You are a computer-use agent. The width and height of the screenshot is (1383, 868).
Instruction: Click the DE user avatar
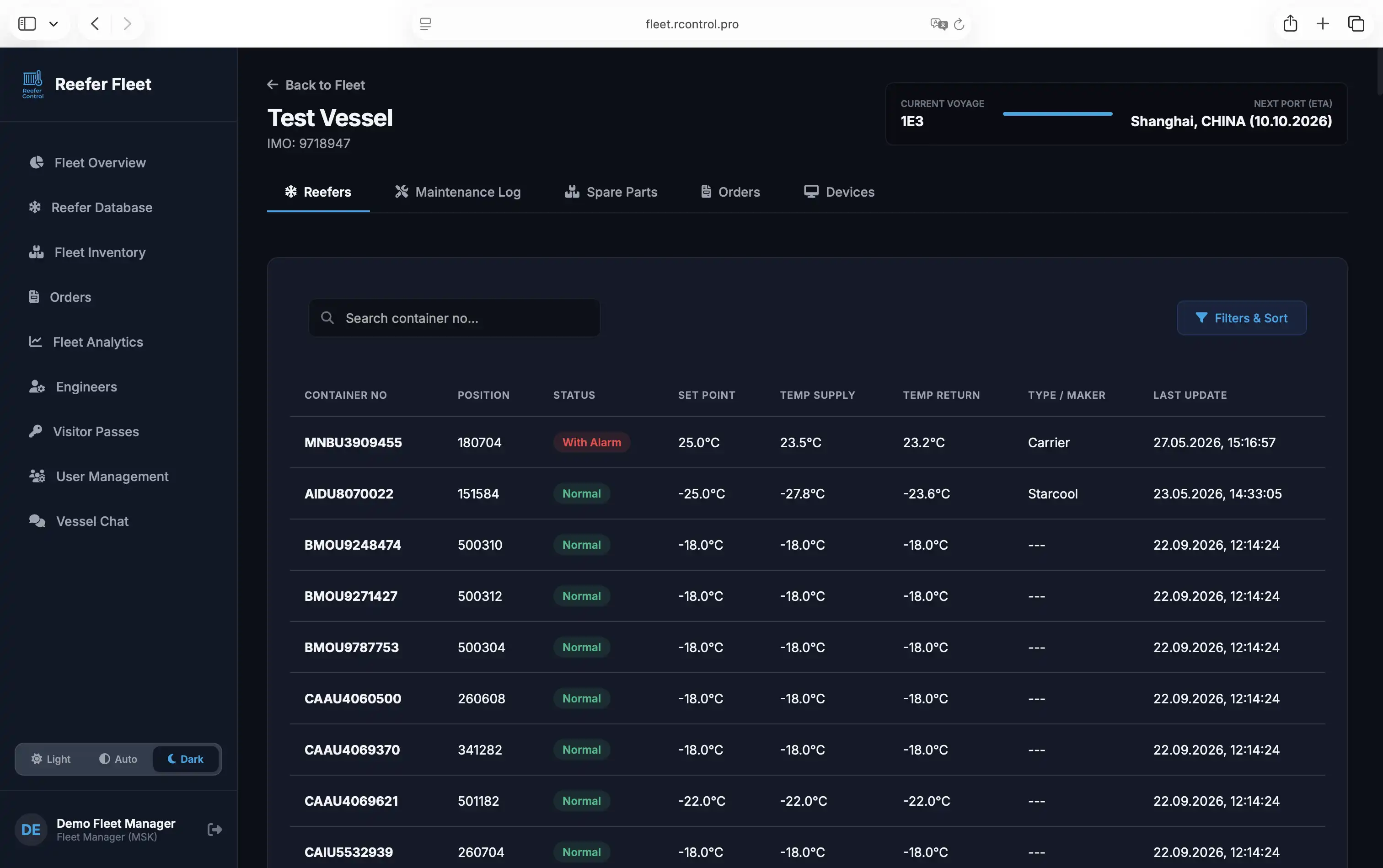click(31, 830)
